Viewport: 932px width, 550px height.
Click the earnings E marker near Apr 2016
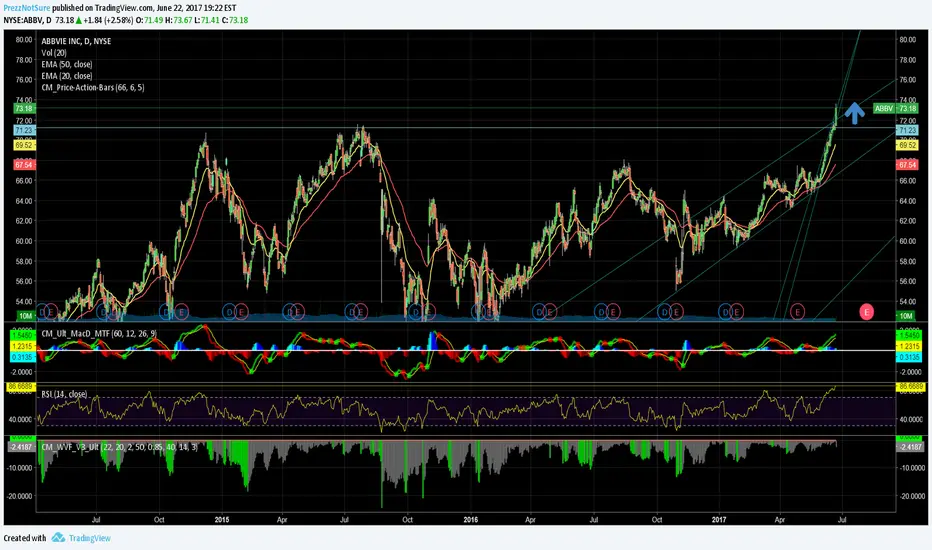coord(550,312)
